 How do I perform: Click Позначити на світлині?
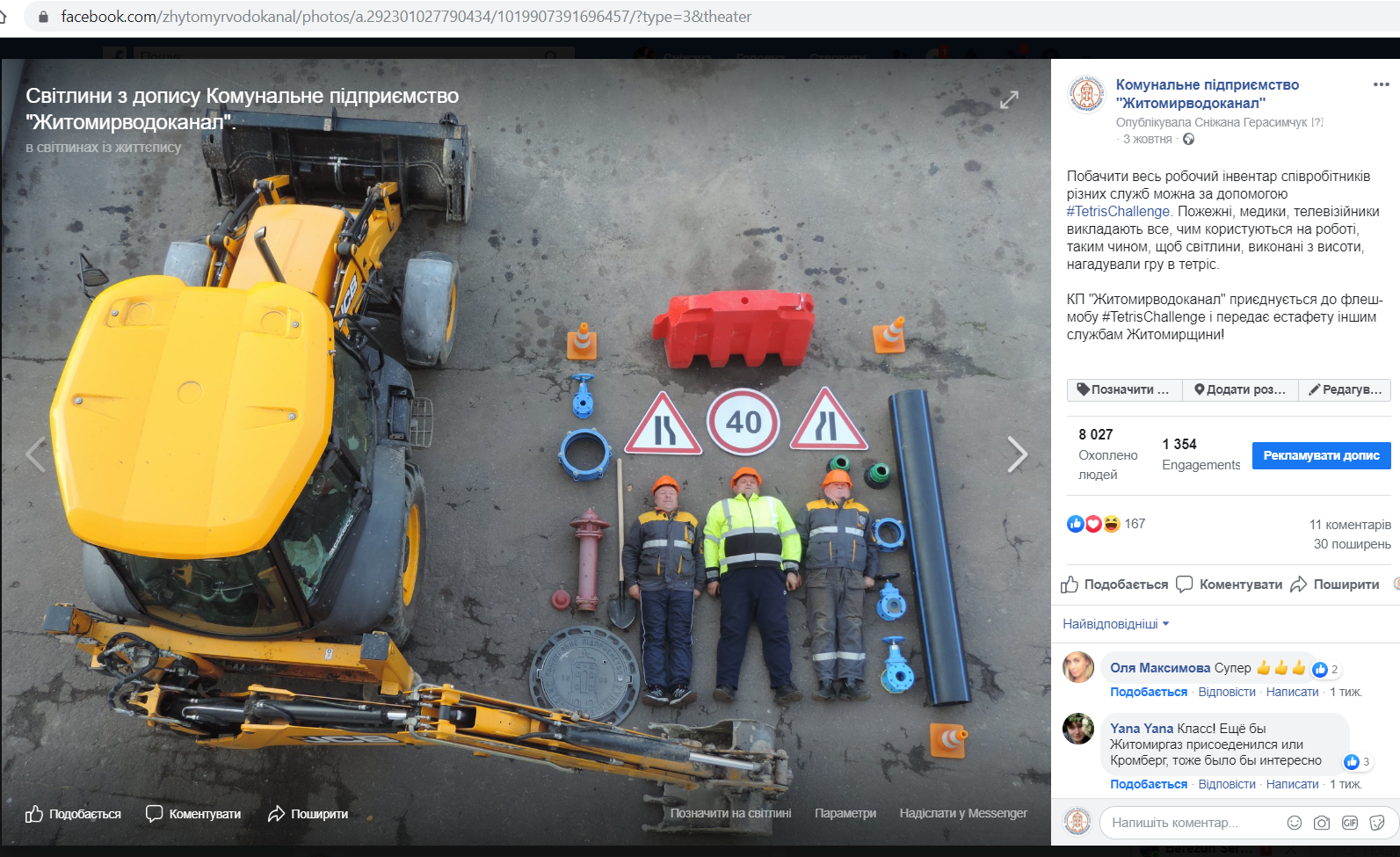pyautogui.click(x=730, y=813)
